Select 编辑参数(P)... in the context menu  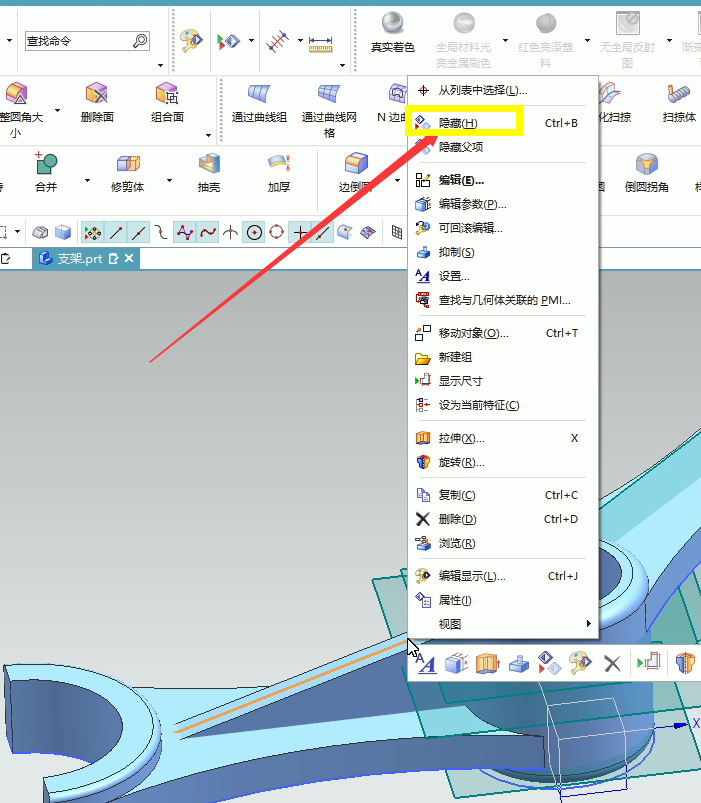point(472,204)
